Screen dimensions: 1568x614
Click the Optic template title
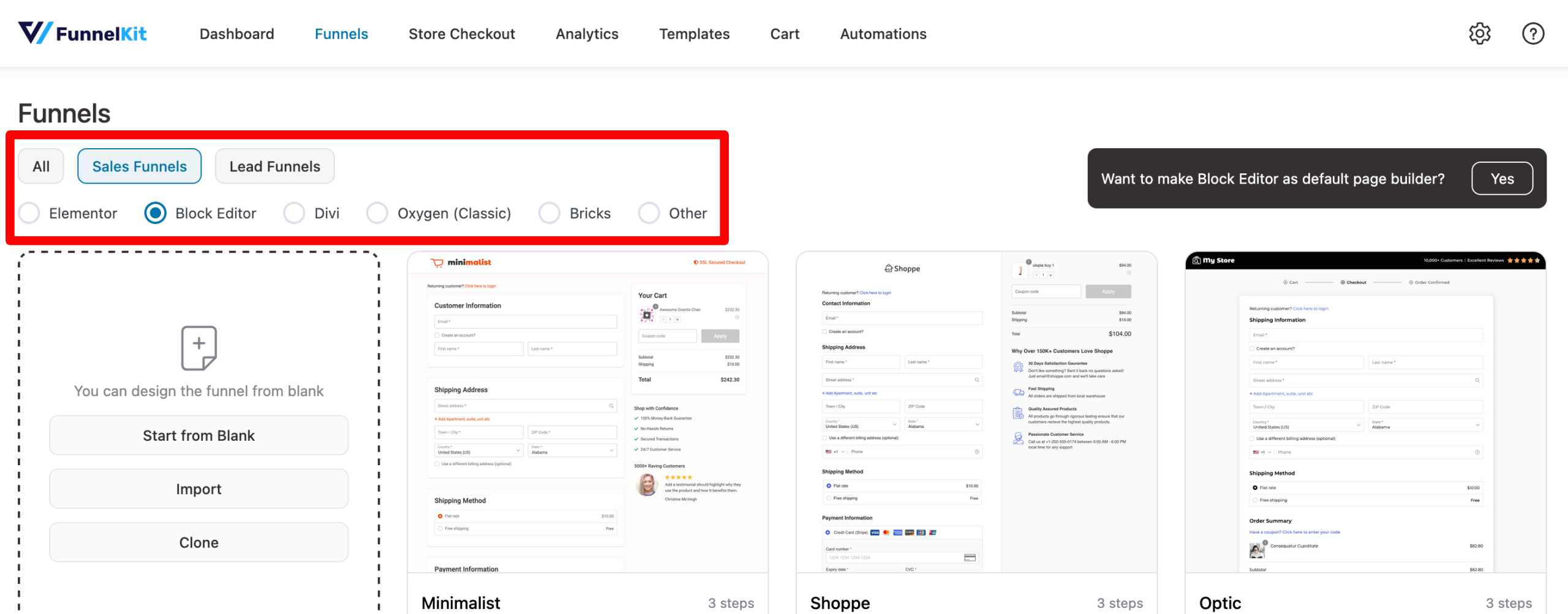(1220, 603)
